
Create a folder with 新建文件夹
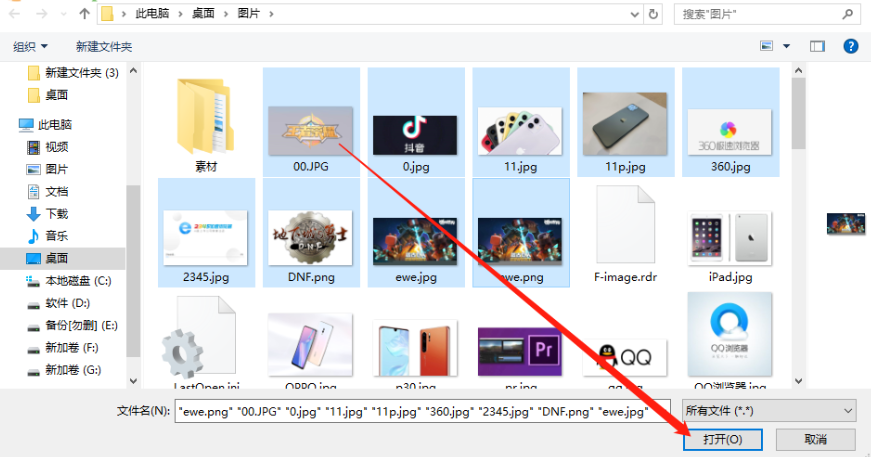[104, 47]
